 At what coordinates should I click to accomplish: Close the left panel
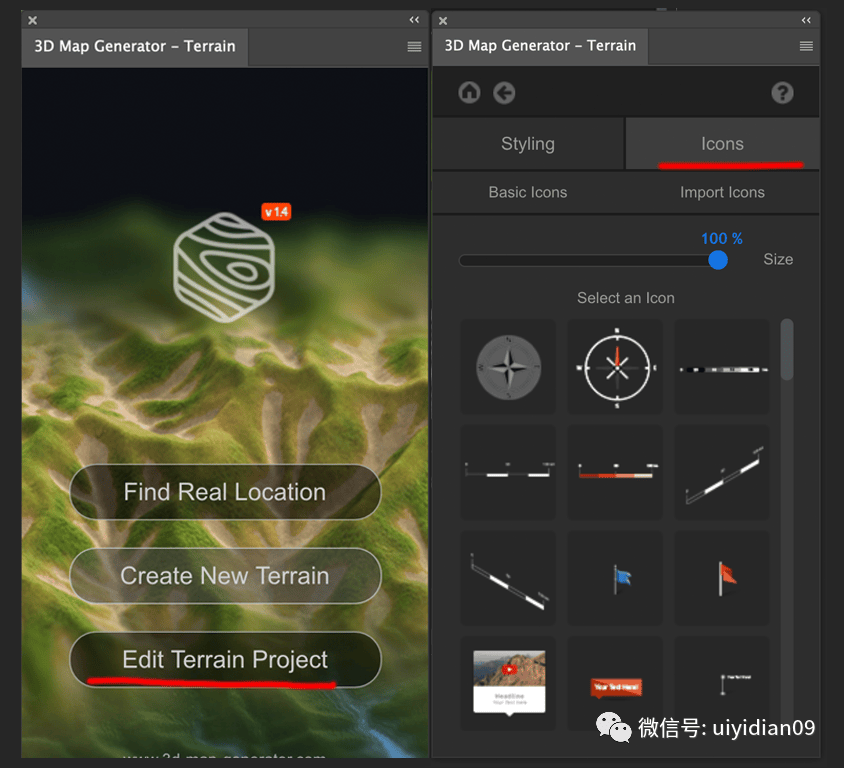(x=33, y=20)
